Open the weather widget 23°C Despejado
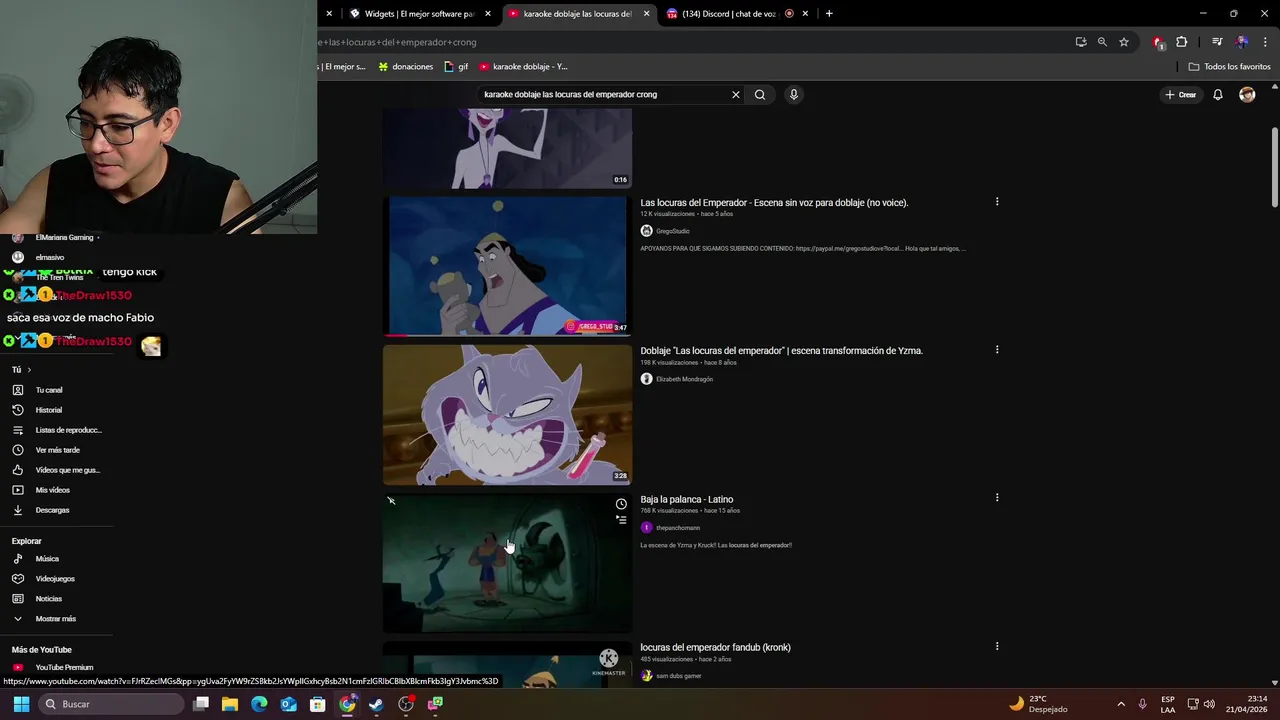Image resolution: width=1280 pixels, height=720 pixels. 1038,704
